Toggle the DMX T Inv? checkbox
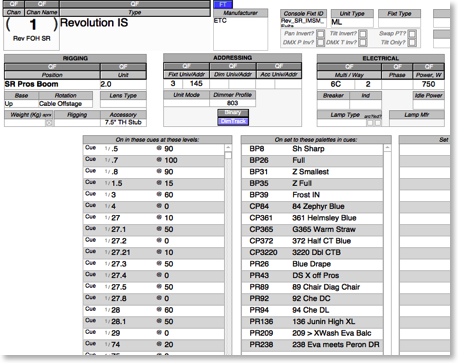This screenshot has width=458, height=363. click(x=363, y=42)
